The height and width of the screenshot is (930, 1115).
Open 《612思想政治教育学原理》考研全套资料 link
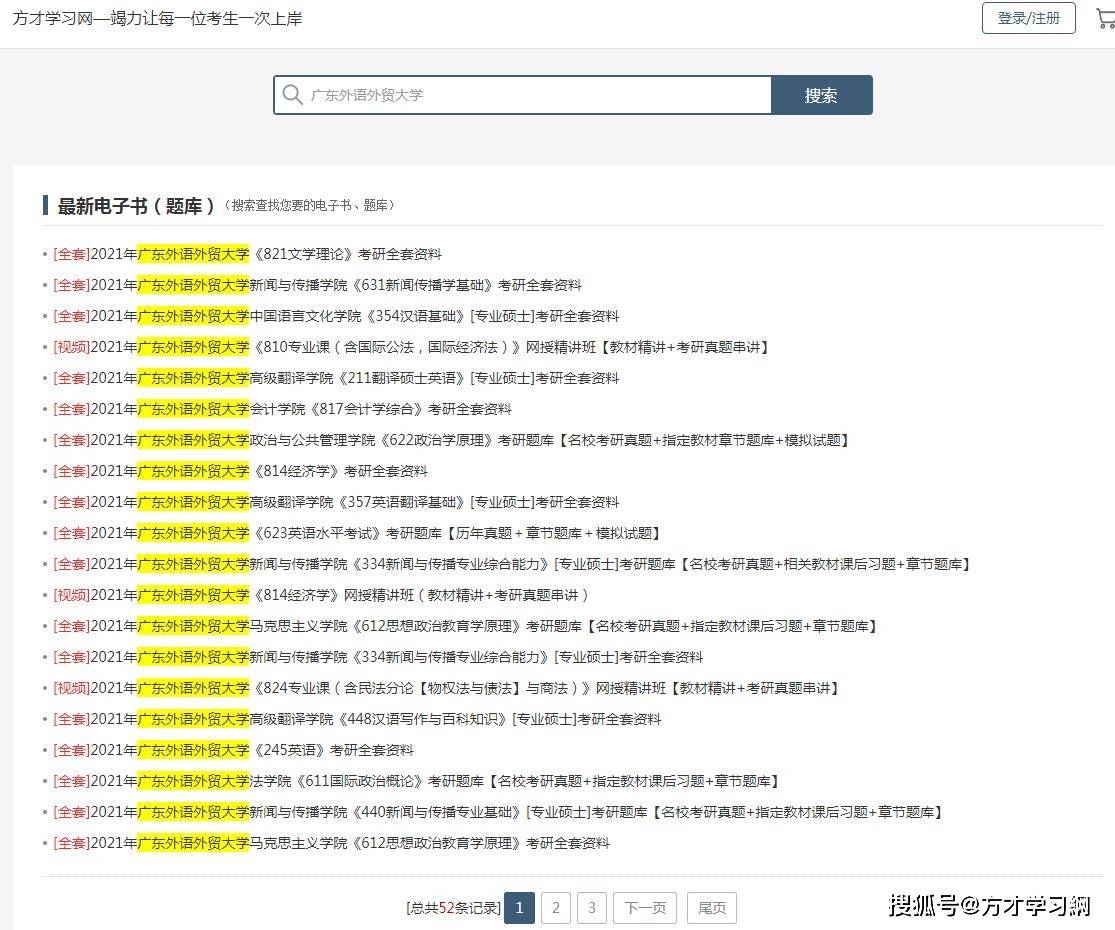pos(331,843)
